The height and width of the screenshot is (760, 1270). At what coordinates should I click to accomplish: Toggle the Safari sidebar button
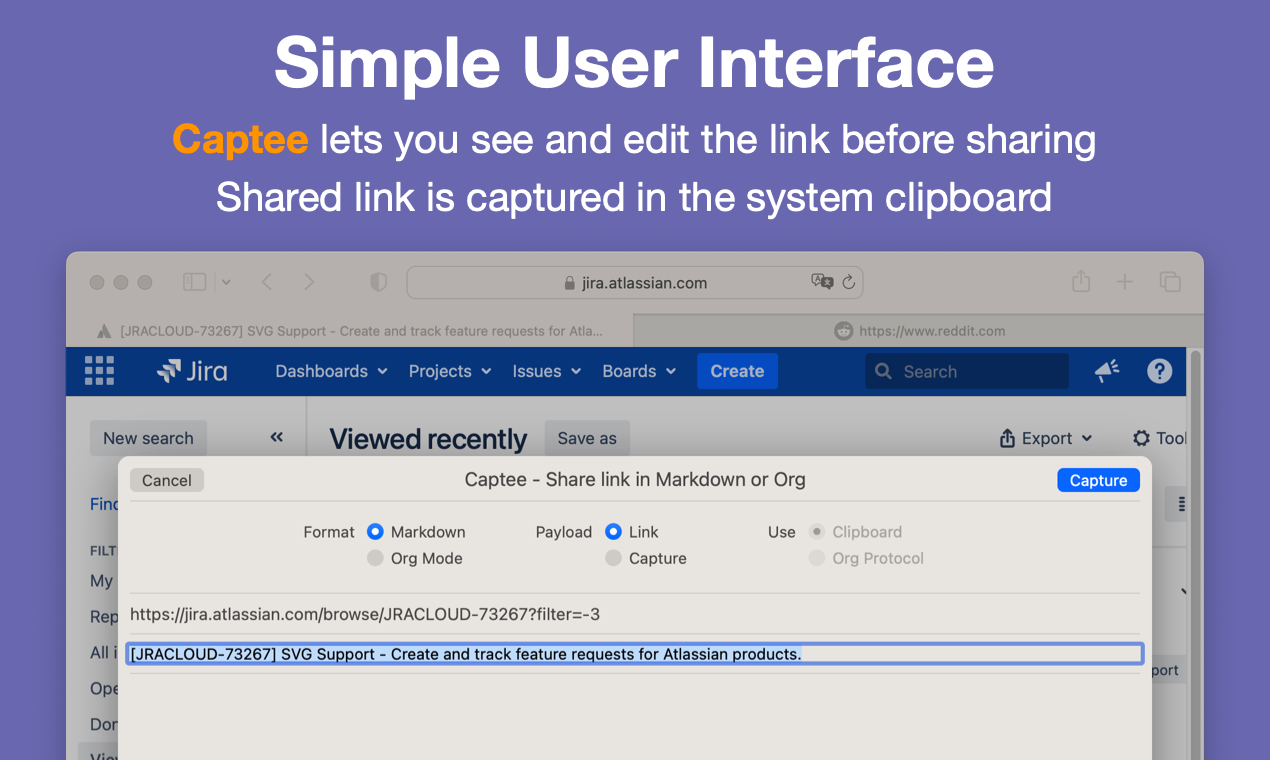coord(194,282)
